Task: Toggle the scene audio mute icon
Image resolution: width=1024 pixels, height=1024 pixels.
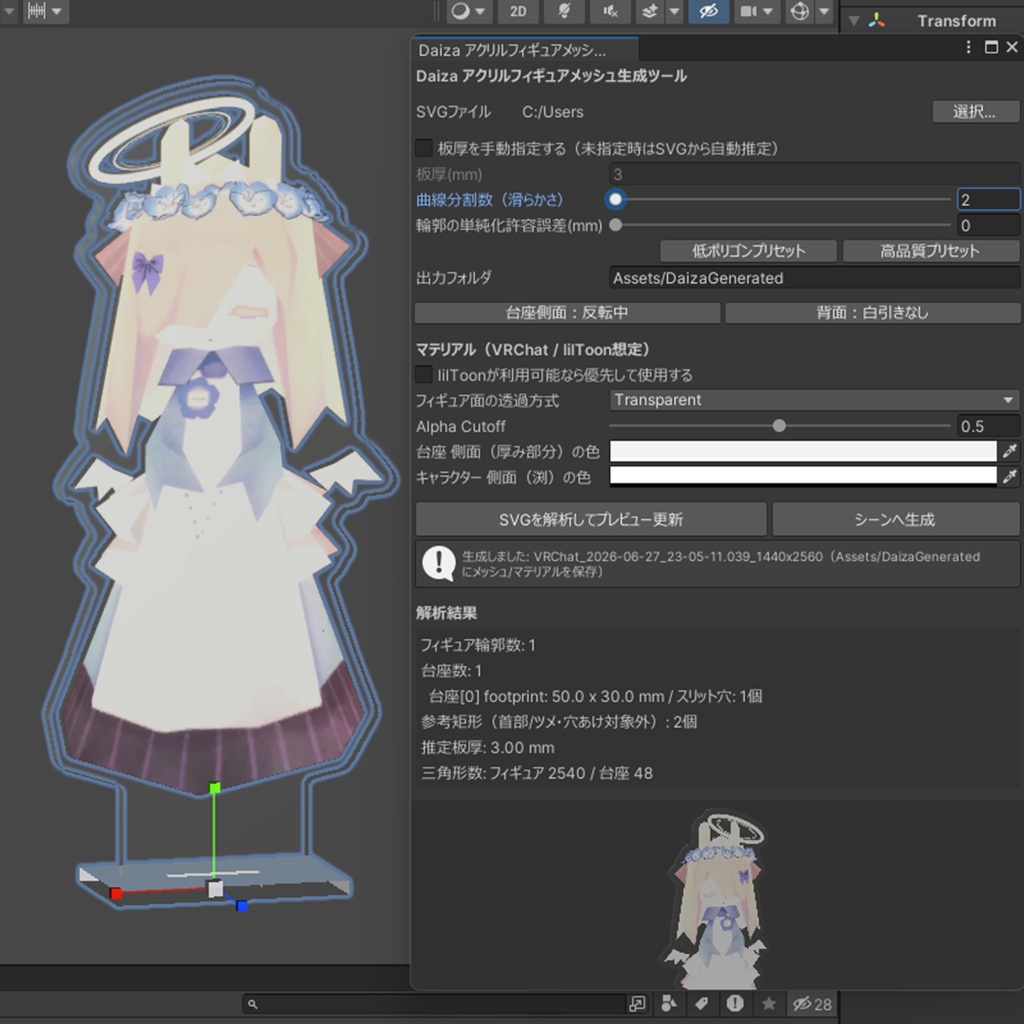Action: point(610,11)
